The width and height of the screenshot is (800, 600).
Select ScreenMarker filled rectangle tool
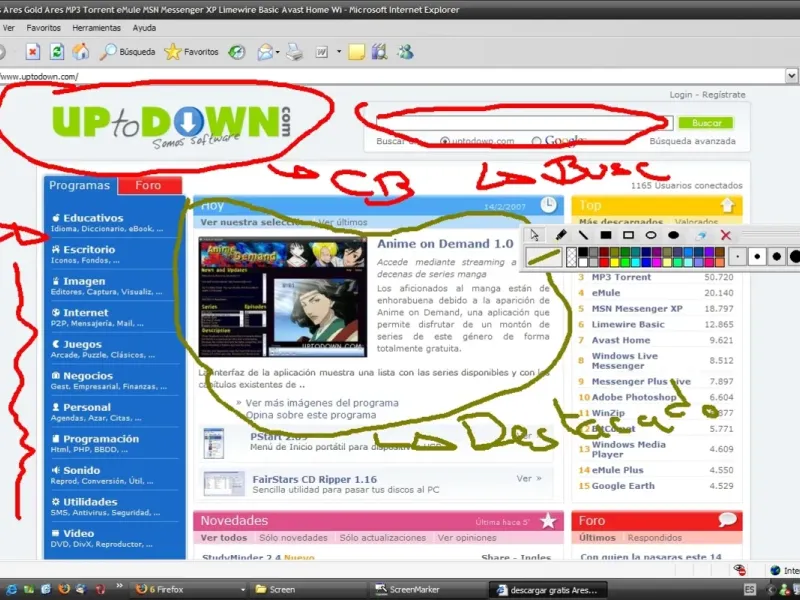(606, 235)
